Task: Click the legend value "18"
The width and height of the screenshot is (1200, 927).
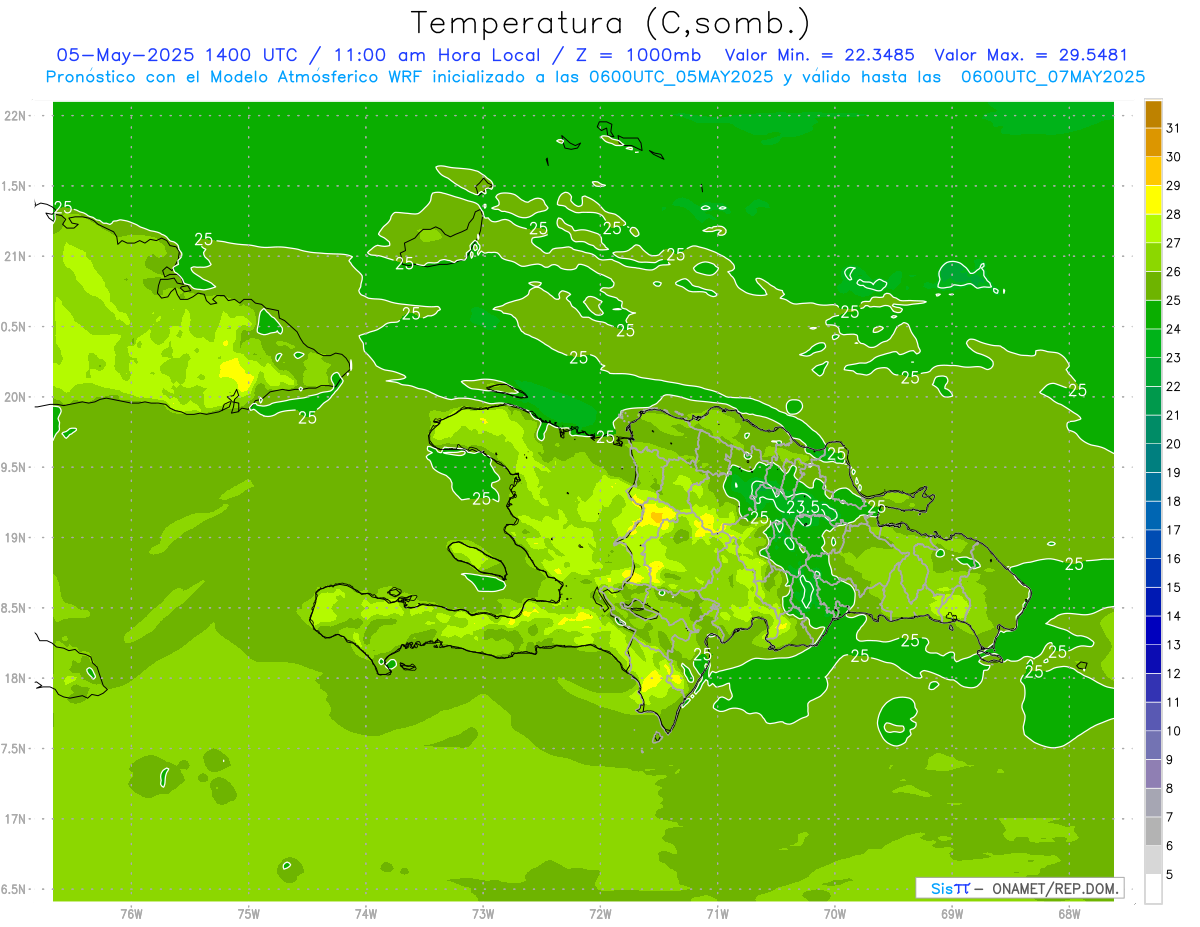Action: [x=1174, y=501]
